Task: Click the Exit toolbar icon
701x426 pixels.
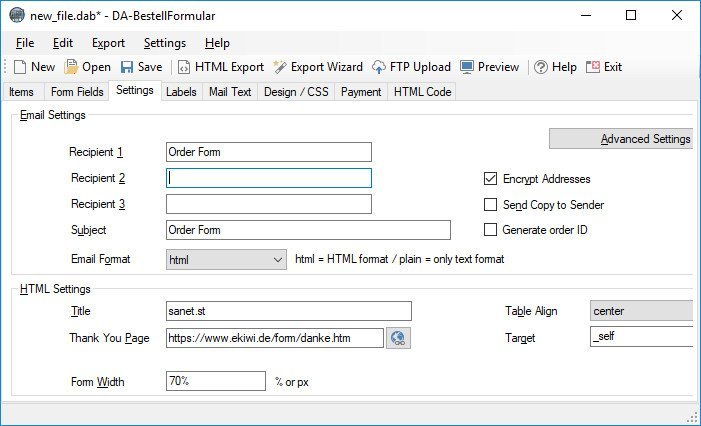Action: pos(593,67)
